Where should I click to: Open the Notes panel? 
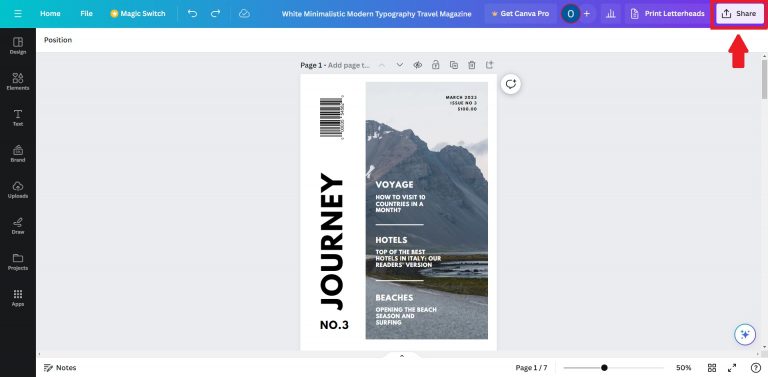(x=60, y=368)
